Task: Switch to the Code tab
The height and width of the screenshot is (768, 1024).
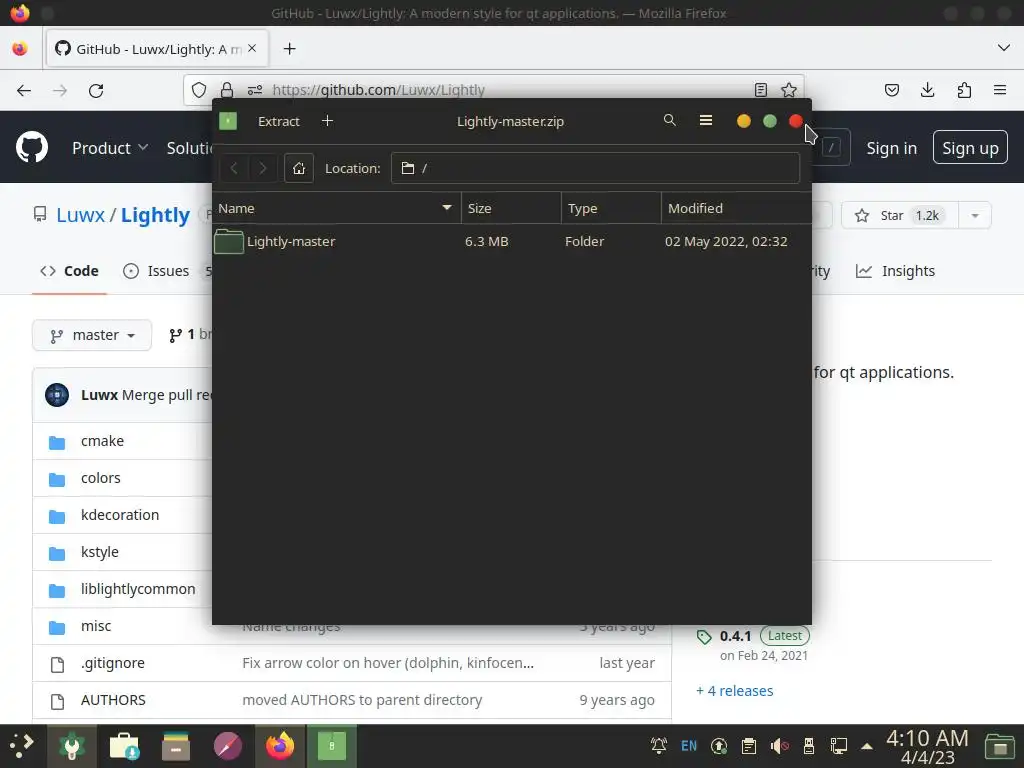Action: pyautogui.click(x=69, y=271)
